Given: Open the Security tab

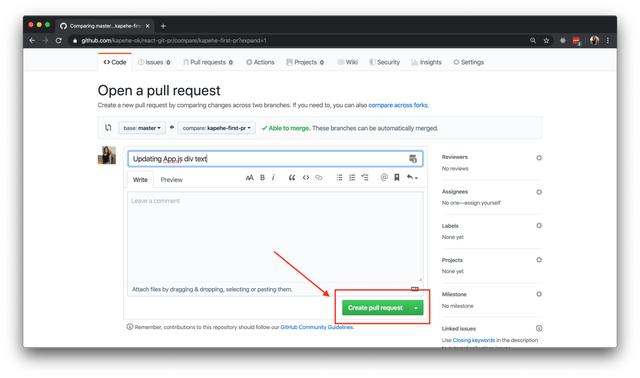Looking at the screenshot, I should [384, 62].
